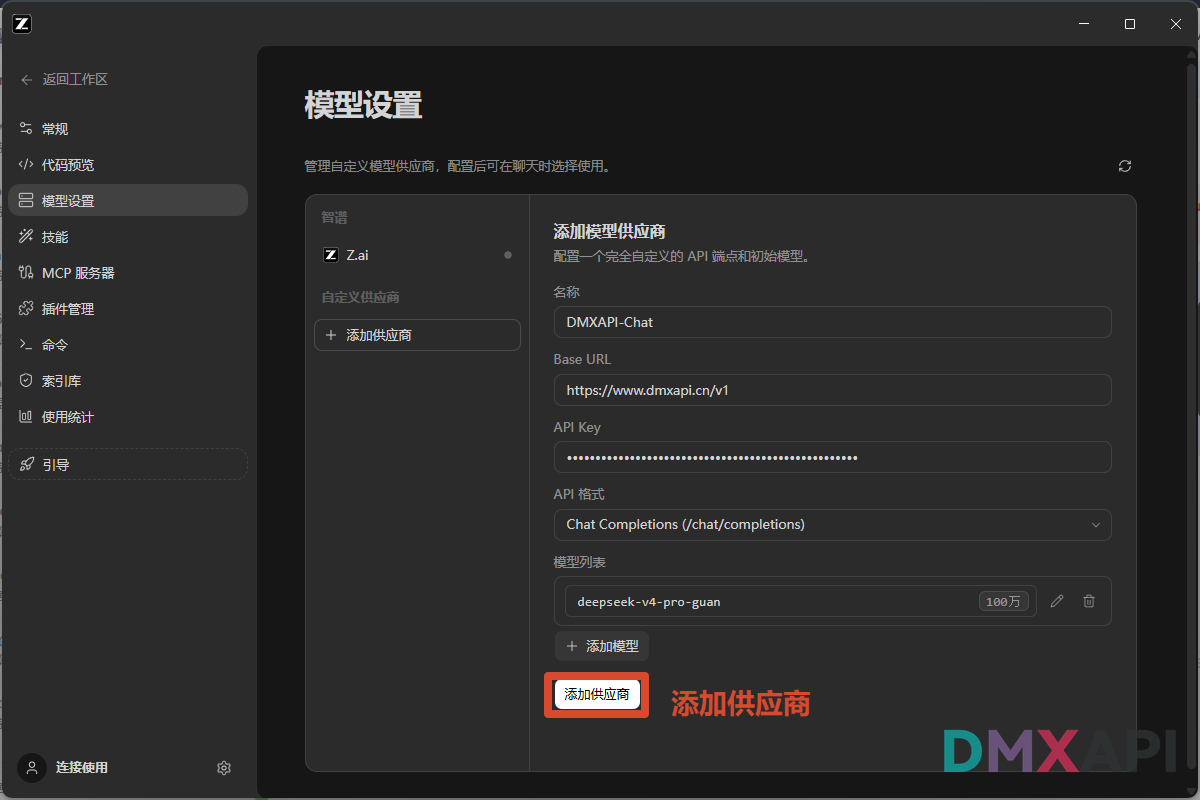1200x800 pixels.
Task: Click the white 添加供应商 submit button
Action: point(597,694)
